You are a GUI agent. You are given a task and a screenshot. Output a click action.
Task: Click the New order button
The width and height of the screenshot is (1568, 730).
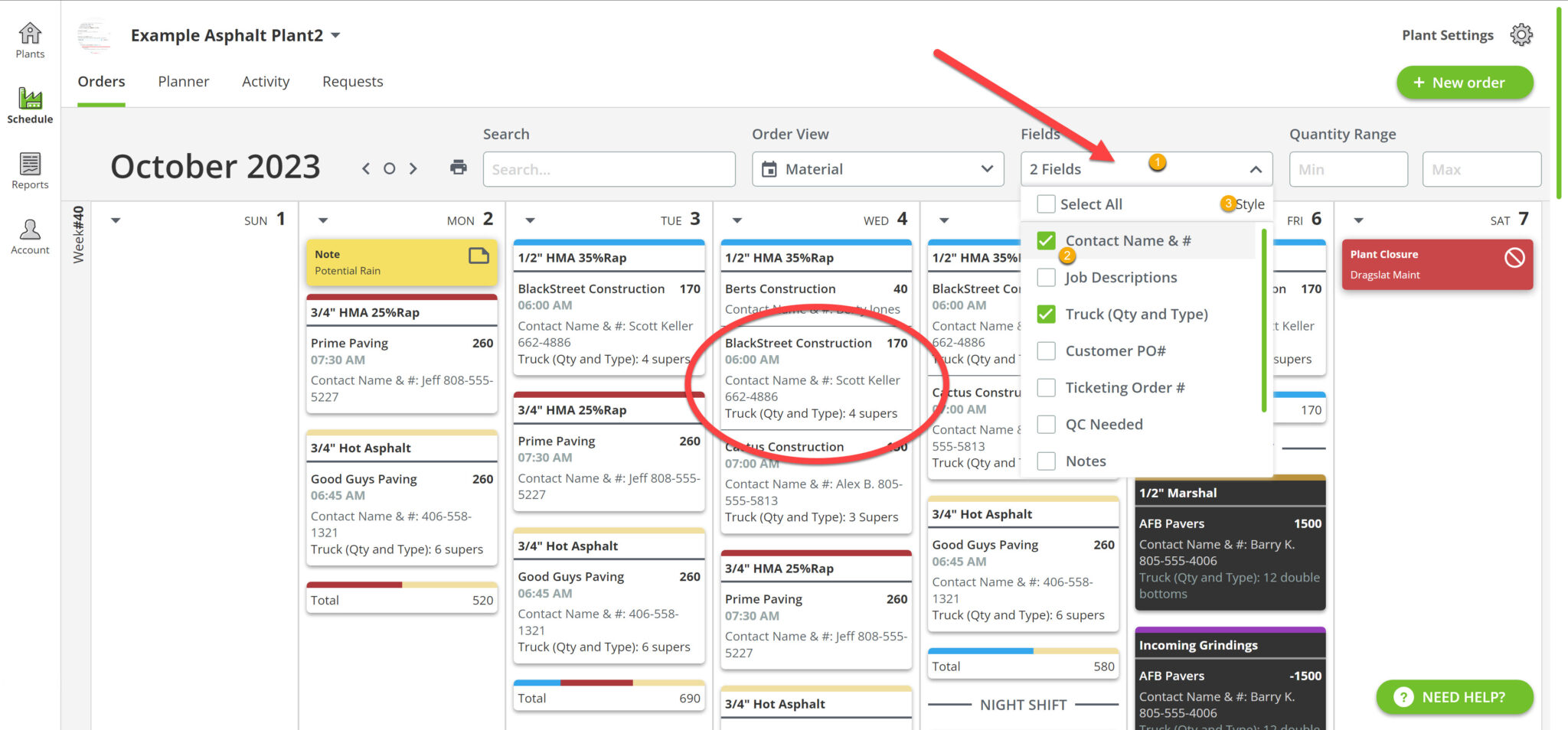pyautogui.click(x=1464, y=83)
